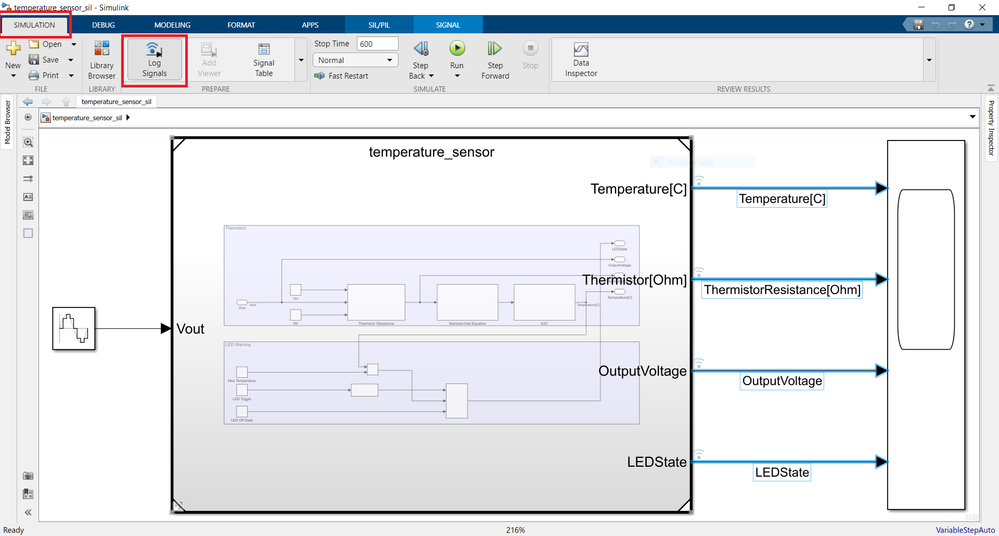Image resolution: width=999 pixels, height=536 pixels.
Task: Go up to parent level arrow
Action: (x=66, y=101)
